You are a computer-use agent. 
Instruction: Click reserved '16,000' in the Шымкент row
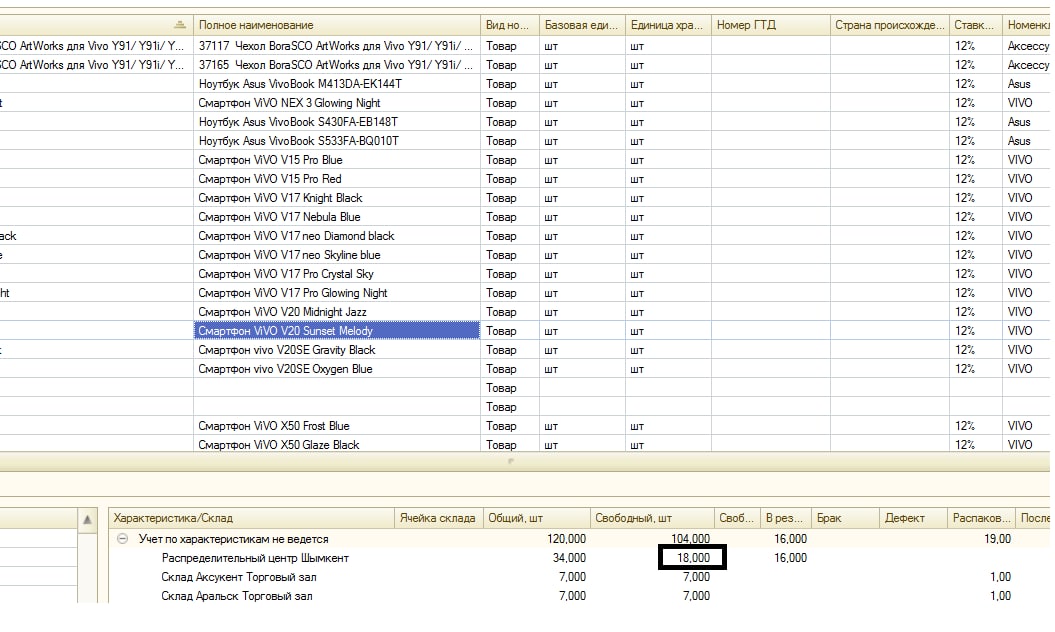[x=790, y=558]
